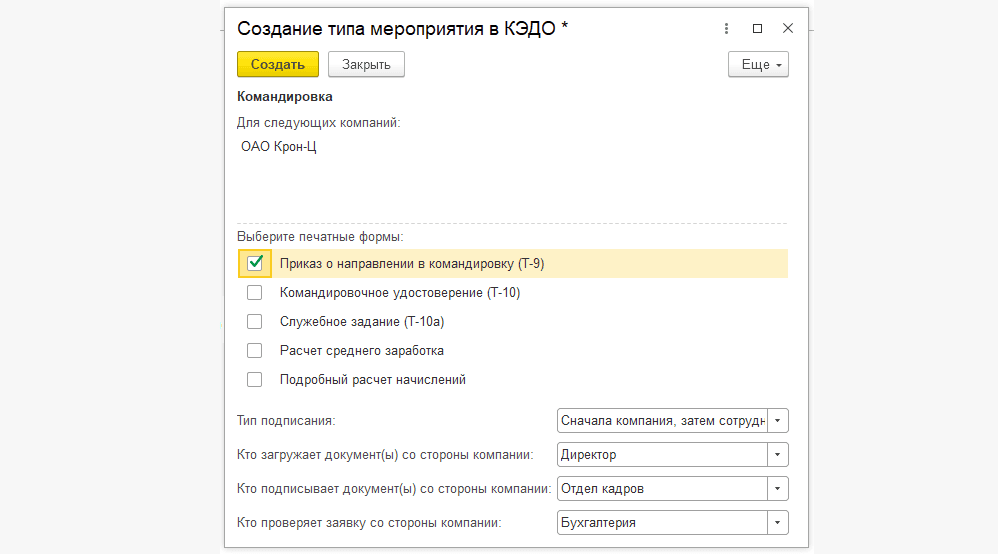The image size is (998, 554).
Task: Expand the Тип подписания dropdown arrow
Action: tap(778, 420)
